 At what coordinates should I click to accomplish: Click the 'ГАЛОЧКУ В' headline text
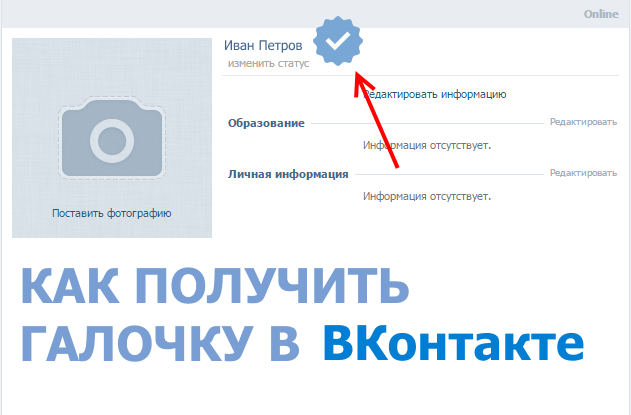(x=160, y=343)
